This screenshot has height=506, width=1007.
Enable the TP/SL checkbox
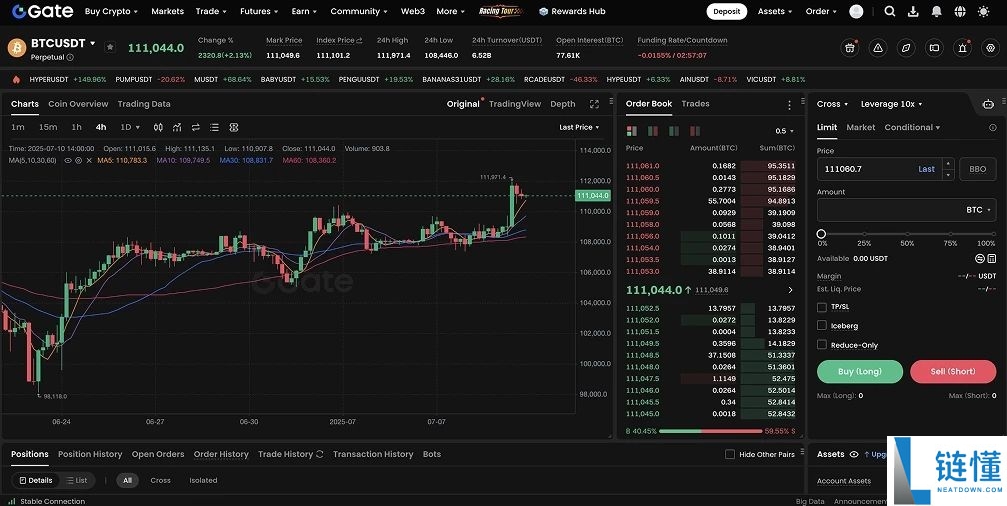pyautogui.click(x=822, y=307)
